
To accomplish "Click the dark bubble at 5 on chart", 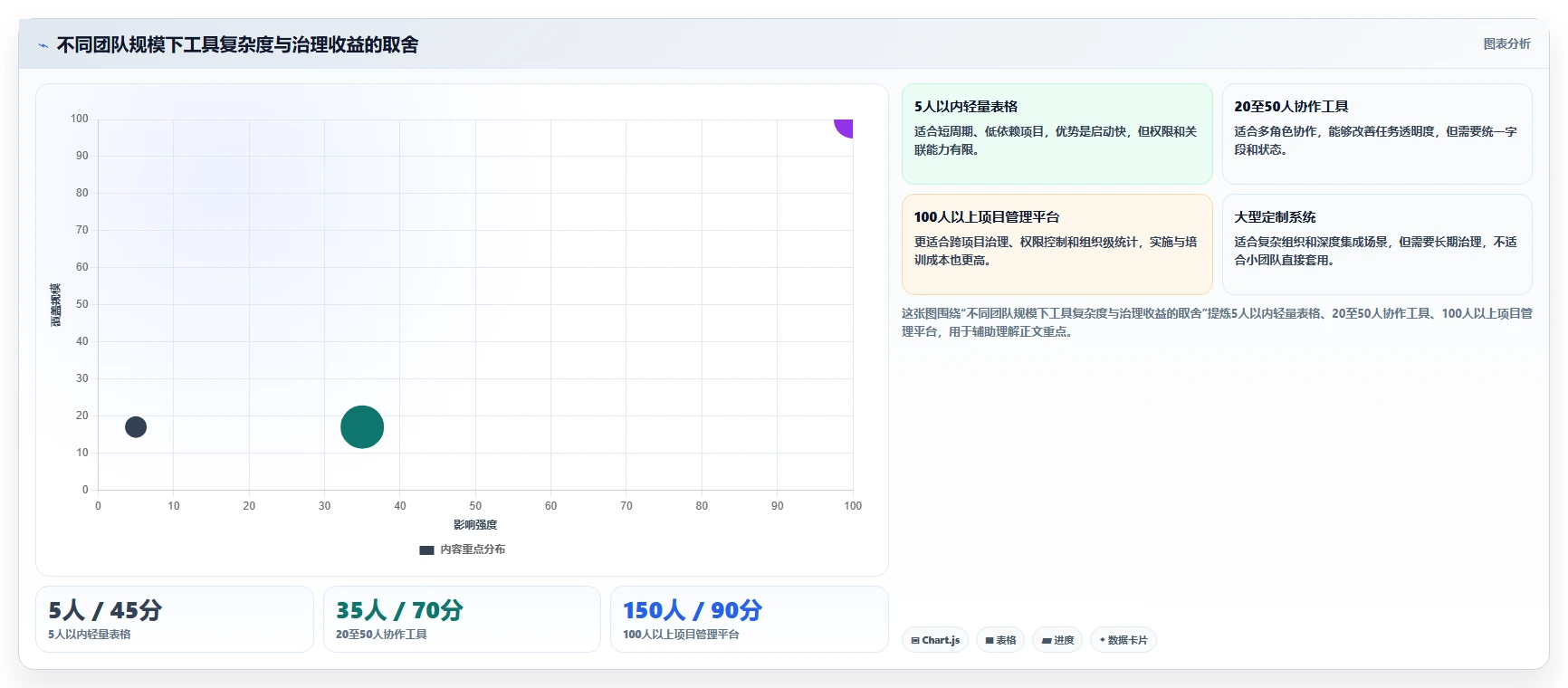I will pyautogui.click(x=136, y=426).
